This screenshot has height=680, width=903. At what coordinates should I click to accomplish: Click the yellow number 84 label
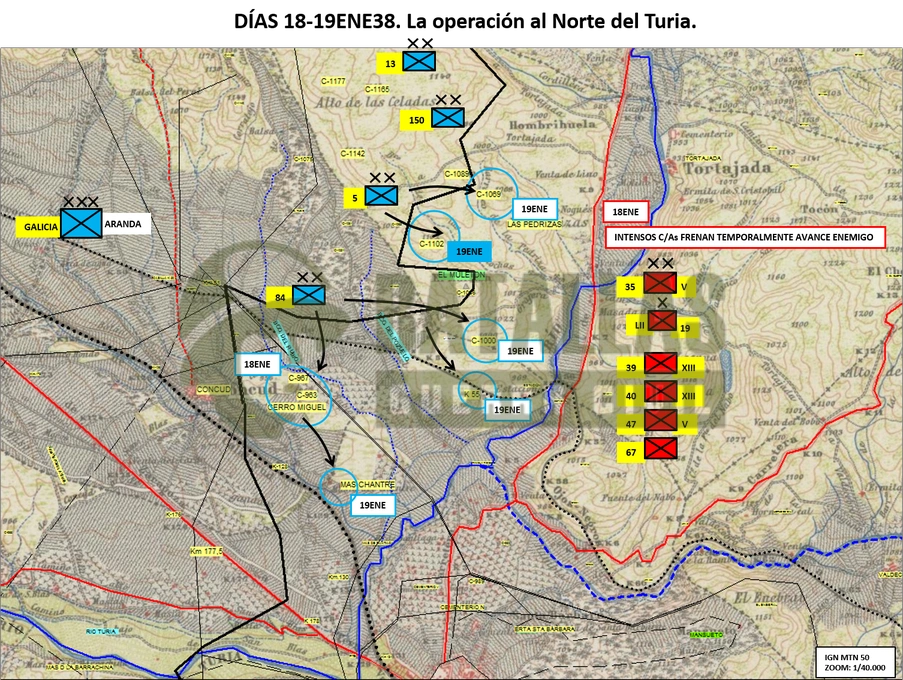(x=280, y=298)
